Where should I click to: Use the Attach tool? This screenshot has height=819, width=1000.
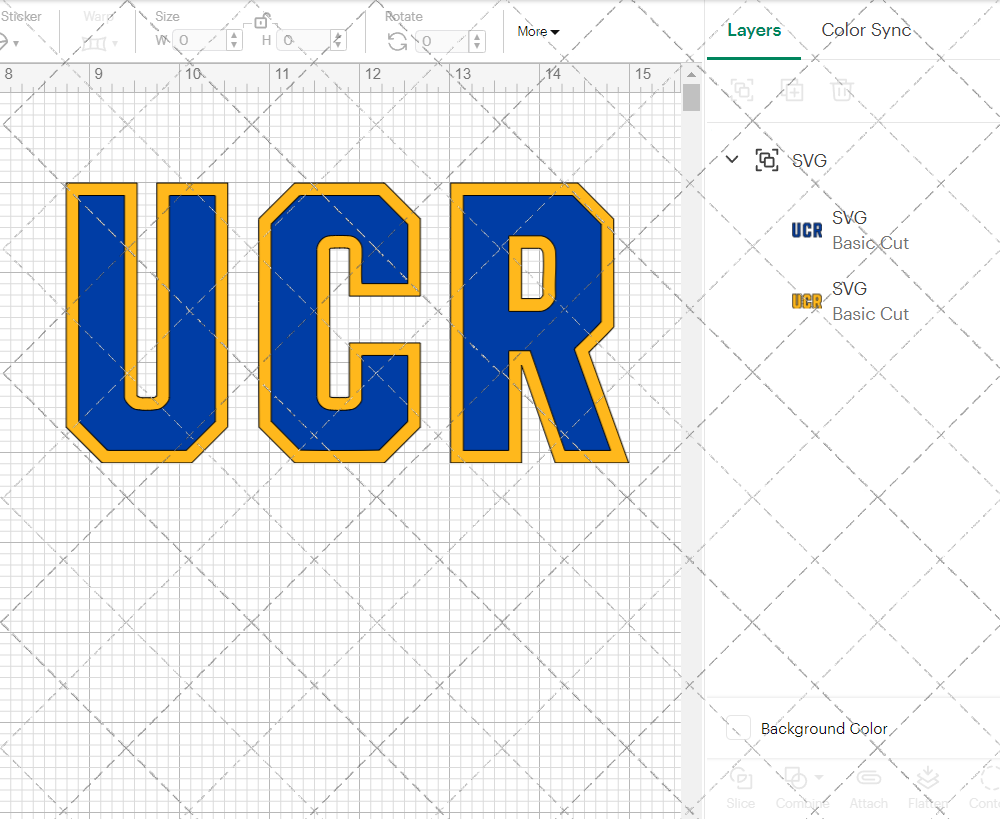[x=868, y=788]
